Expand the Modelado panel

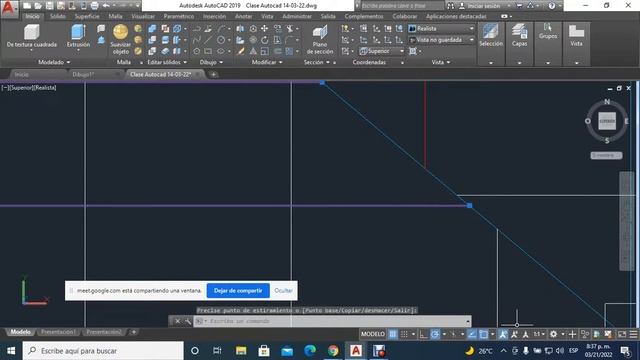54,62
